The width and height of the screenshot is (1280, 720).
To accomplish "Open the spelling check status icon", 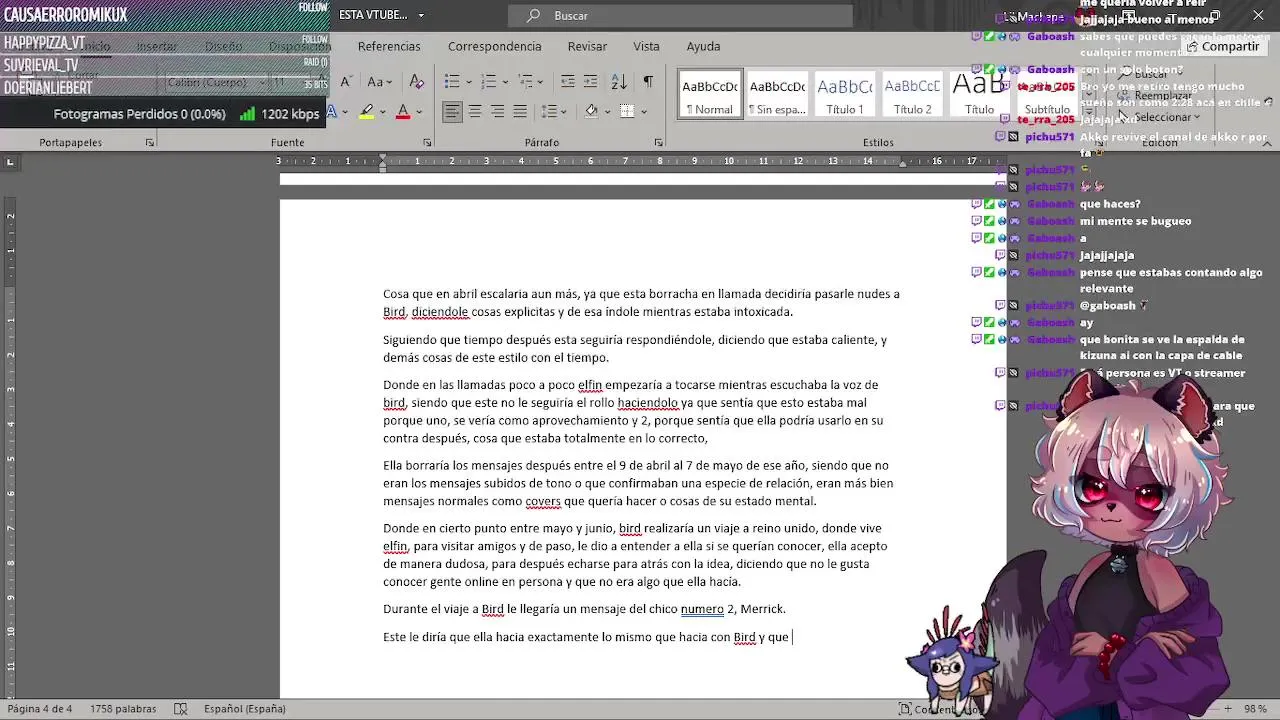I will tap(181, 708).
